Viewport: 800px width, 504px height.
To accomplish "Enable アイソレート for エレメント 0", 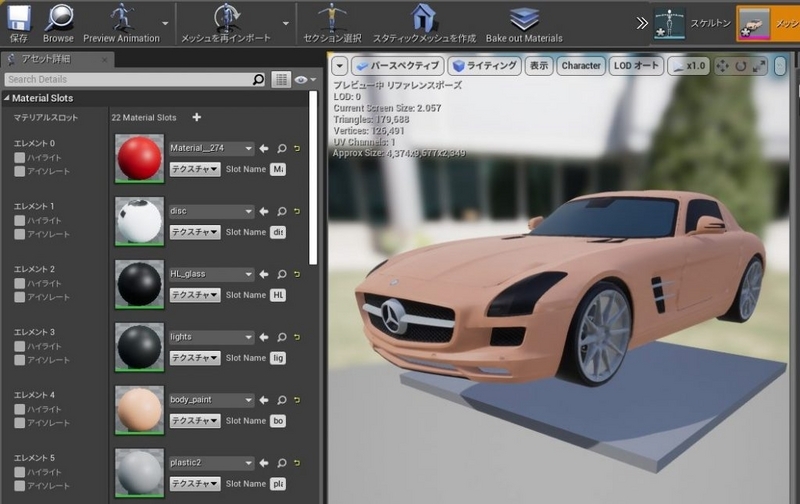I will (x=19, y=171).
